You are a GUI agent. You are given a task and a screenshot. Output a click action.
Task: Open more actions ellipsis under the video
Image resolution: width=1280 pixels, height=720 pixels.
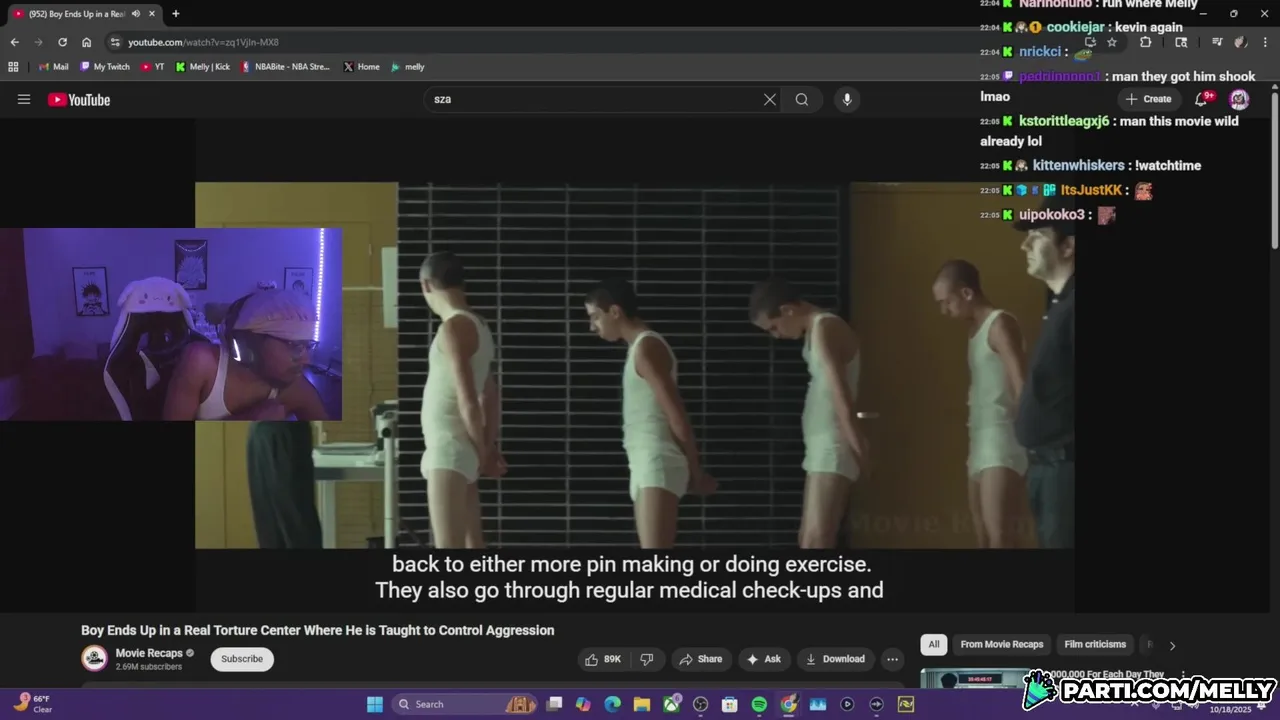tap(892, 659)
